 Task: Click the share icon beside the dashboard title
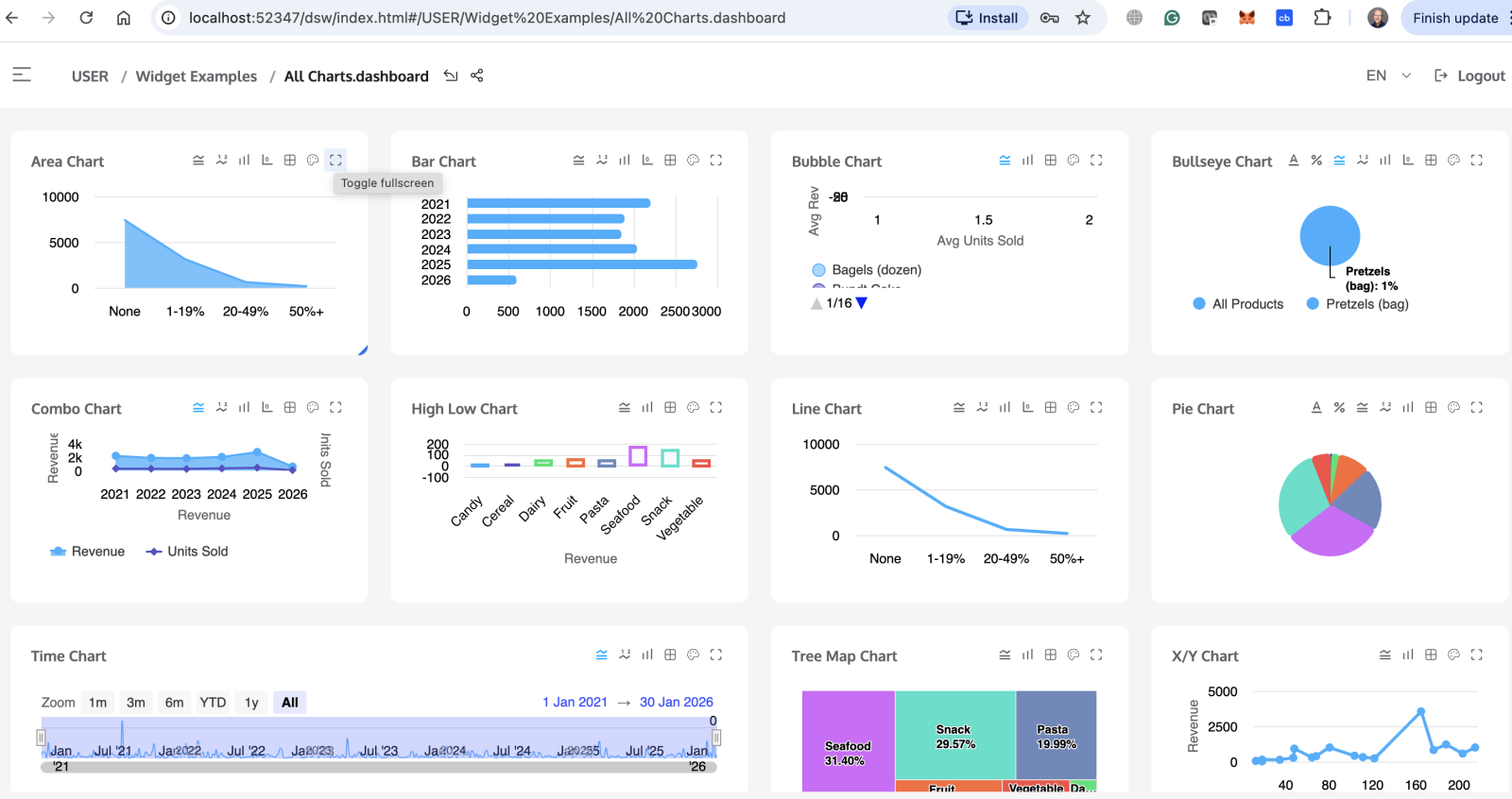click(x=477, y=76)
